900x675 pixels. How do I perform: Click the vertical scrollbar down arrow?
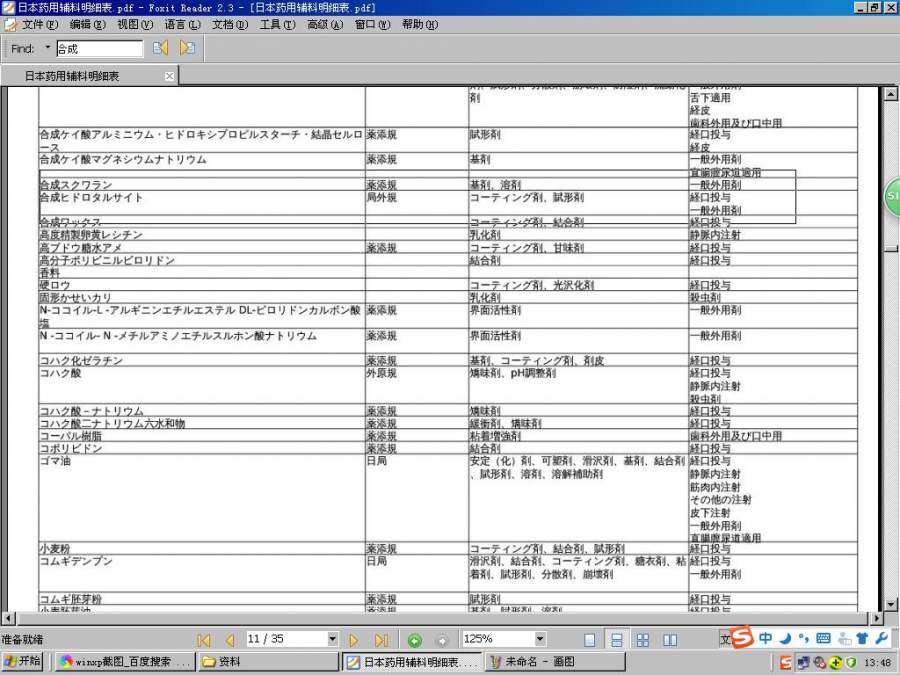[x=890, y=604]
